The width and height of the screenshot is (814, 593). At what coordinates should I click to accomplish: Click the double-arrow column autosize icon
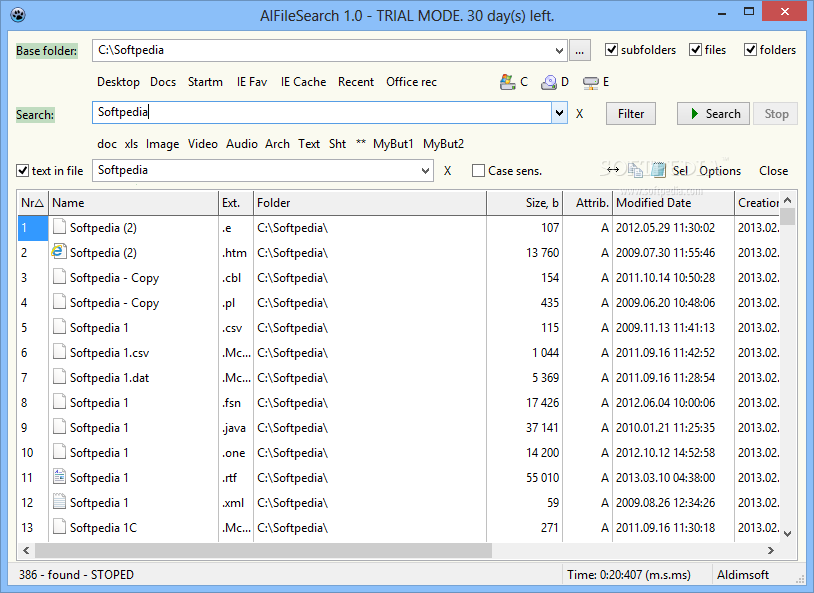point(613,169)
